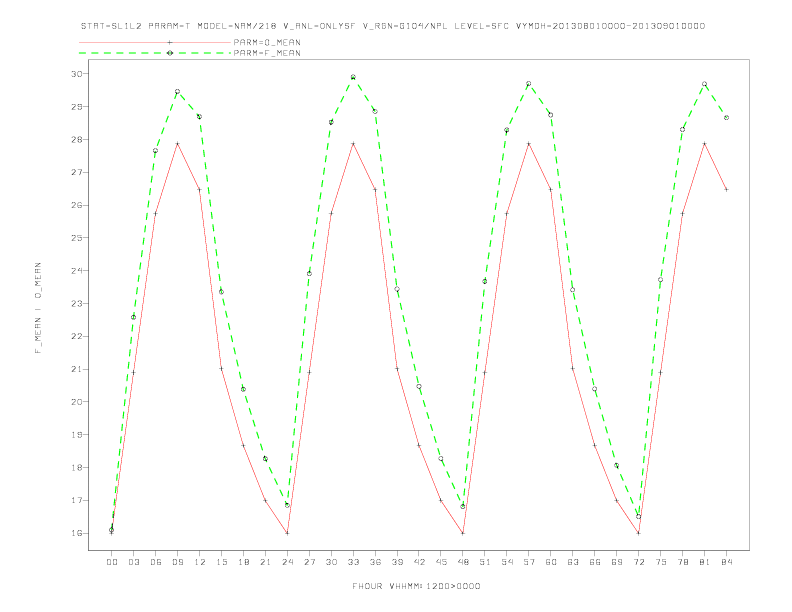This screenshot has height=612, width=792.
Task: Click forecast-hour tick label 48
Action: 463,562
